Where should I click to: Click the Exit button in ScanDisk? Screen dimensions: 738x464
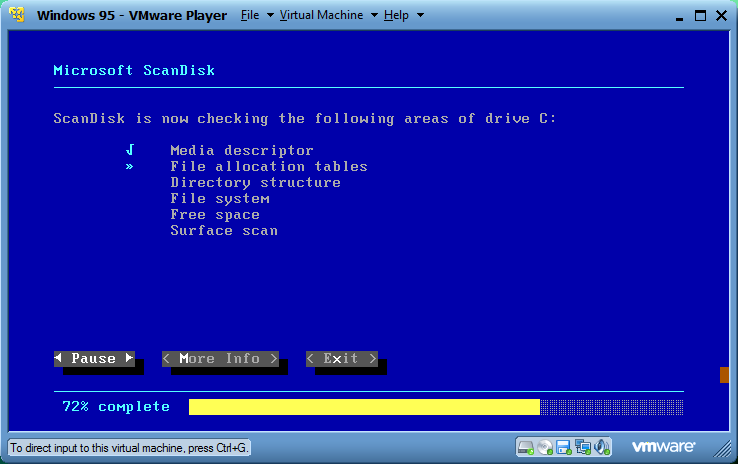[342, 359]
